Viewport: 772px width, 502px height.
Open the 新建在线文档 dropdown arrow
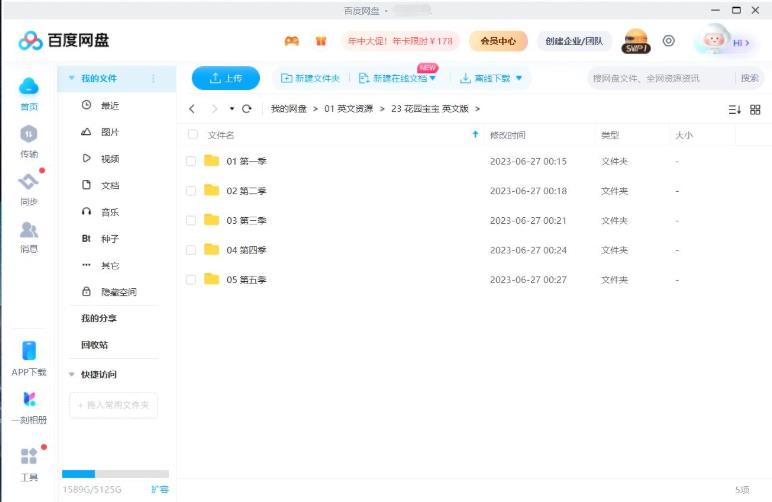(x=433, y=78)
